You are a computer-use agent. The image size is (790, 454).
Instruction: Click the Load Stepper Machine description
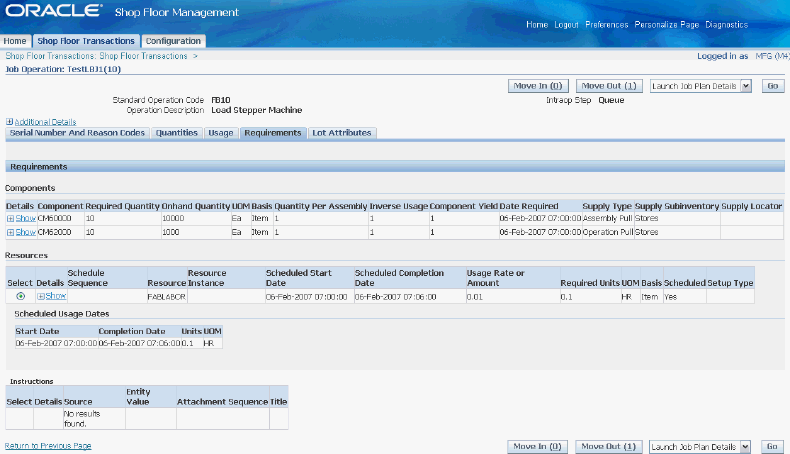(x=256, y=110)
